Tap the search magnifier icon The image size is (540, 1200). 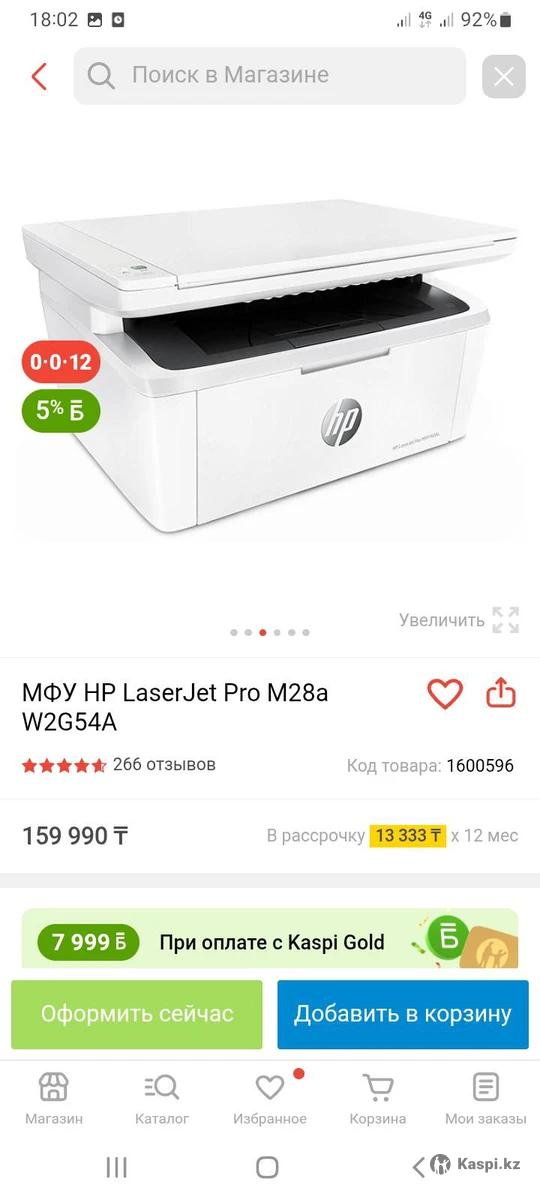pos(101,76)
